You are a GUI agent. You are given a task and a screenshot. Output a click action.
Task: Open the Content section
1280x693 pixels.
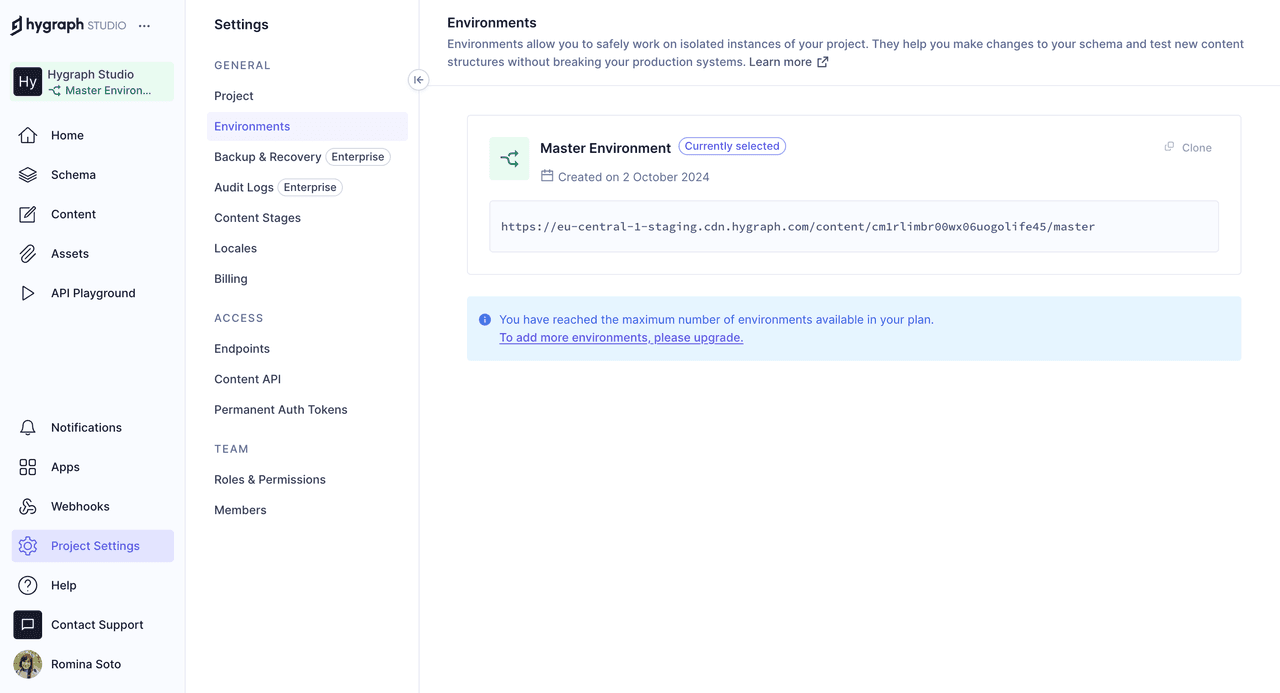[x=73, y=214]
